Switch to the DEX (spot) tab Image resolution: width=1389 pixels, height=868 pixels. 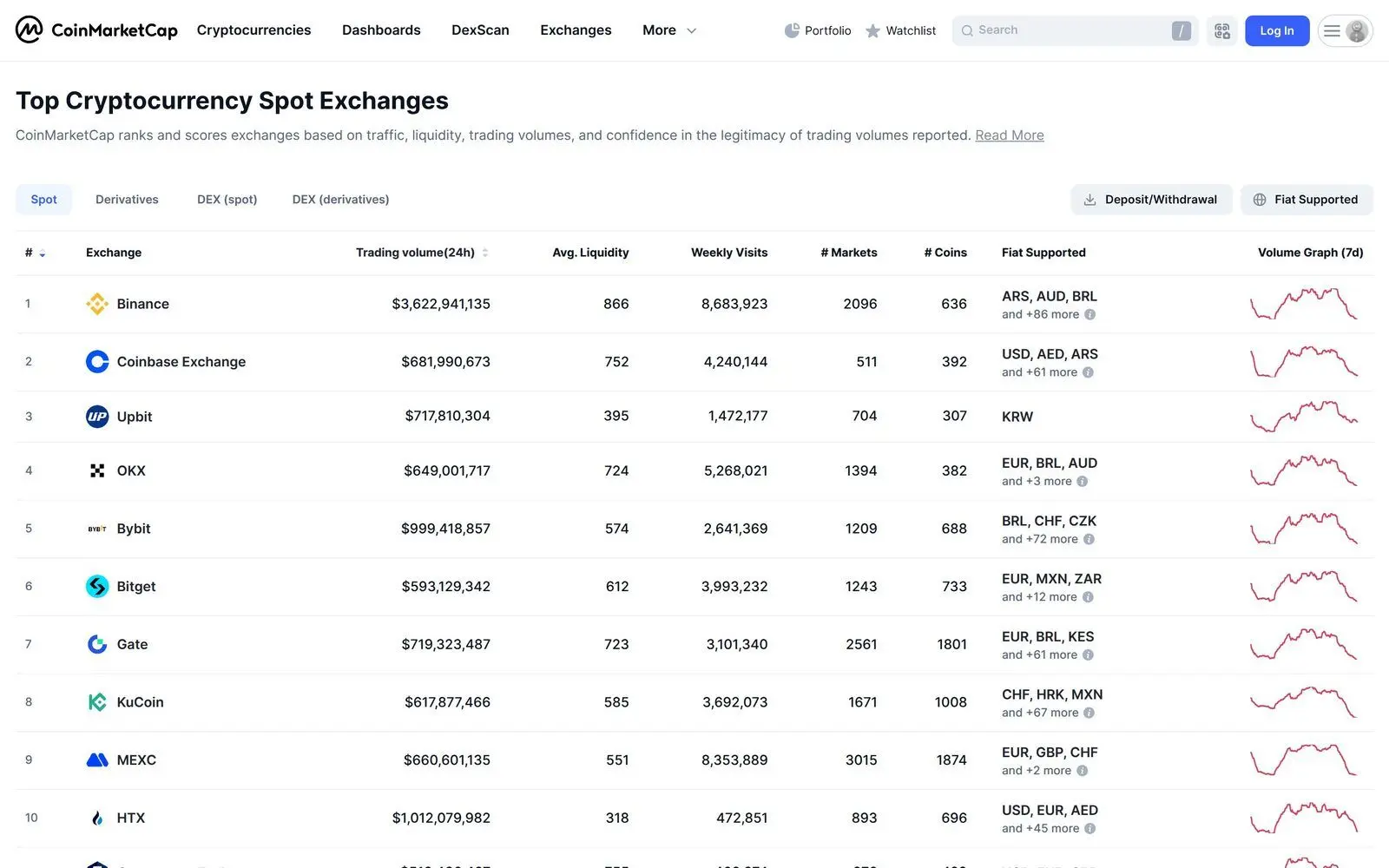tap(227, 200)
